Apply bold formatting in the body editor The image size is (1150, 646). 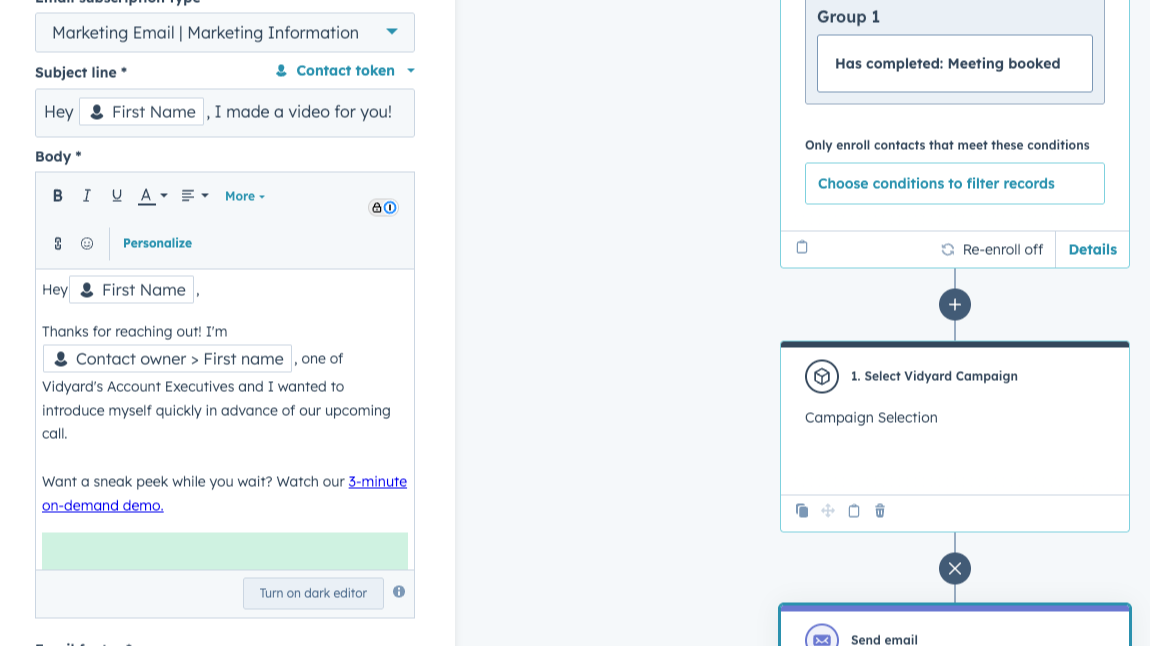pyautogui.click(x=57, y=195)
